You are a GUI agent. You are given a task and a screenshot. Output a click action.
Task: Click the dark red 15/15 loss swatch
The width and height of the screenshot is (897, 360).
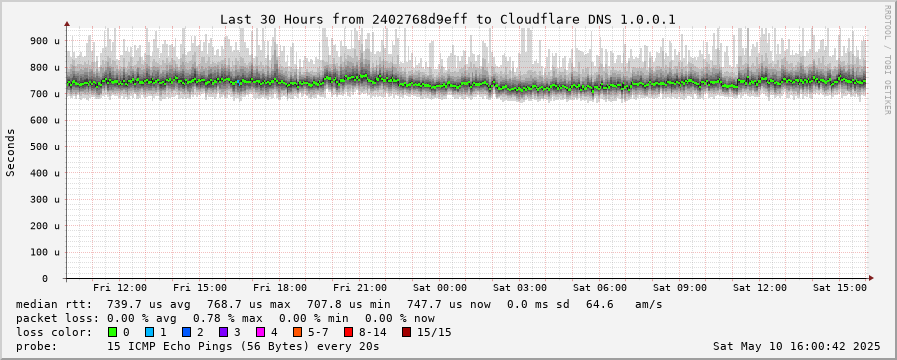pos(406,332)
